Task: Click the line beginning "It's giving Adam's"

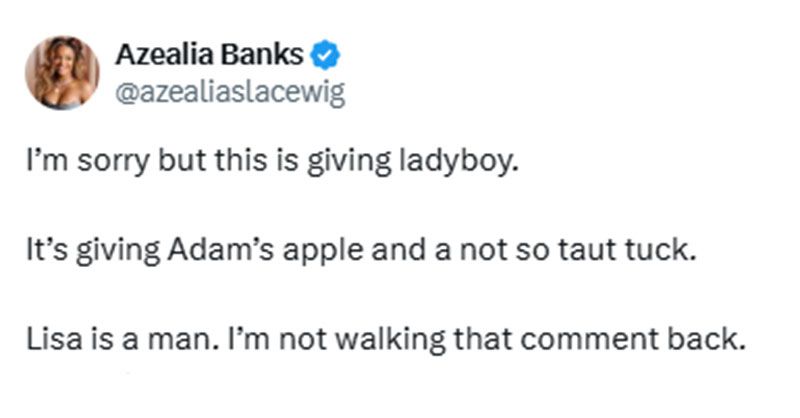Action: pos(361,250)
